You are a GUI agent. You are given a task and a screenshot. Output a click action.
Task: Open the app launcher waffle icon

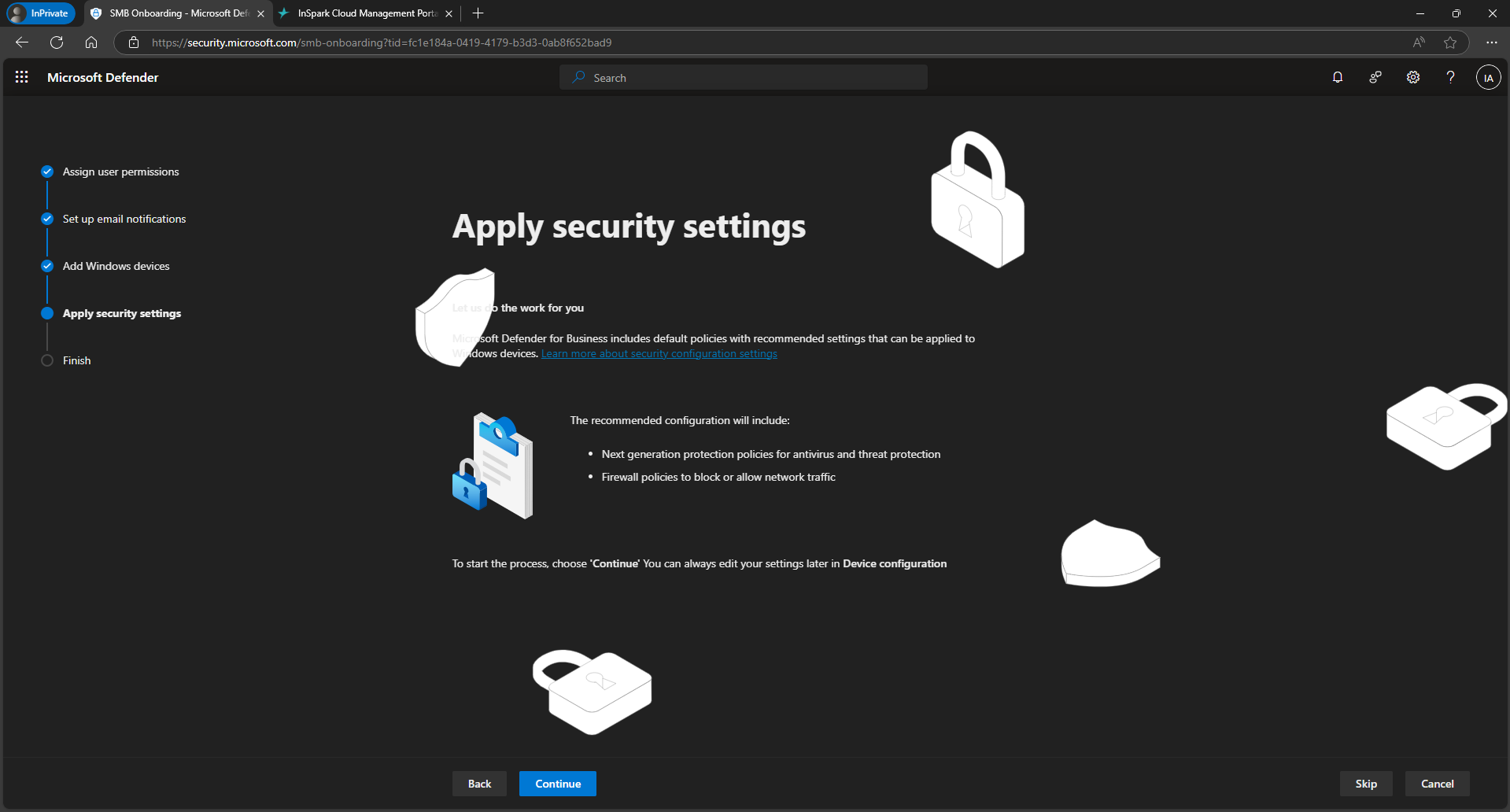(x=22, y=77)
